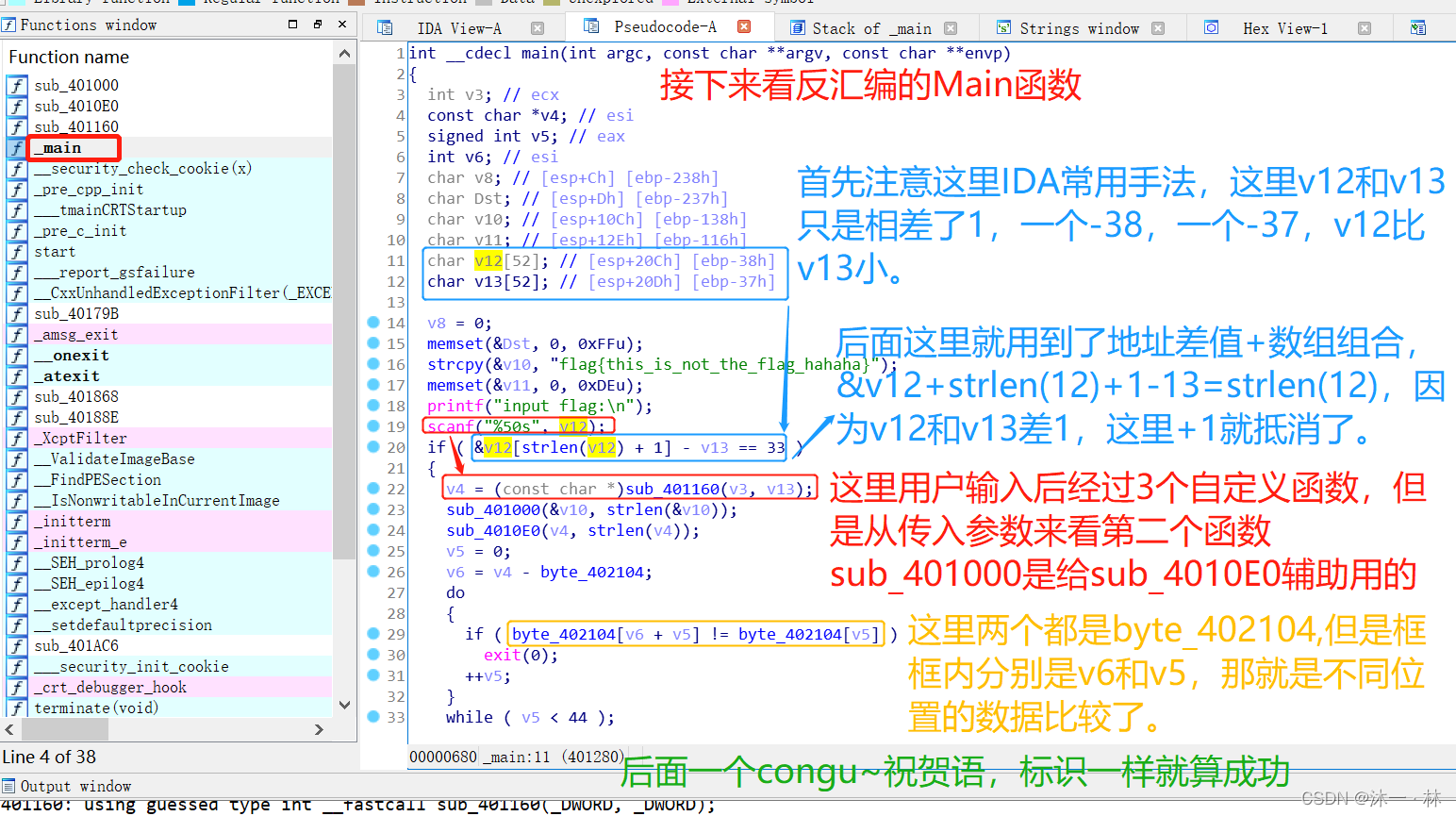The width and height of the screenshot is (1456, 816).
Task: Select __FindPESection function row
Action: [168, 480]
